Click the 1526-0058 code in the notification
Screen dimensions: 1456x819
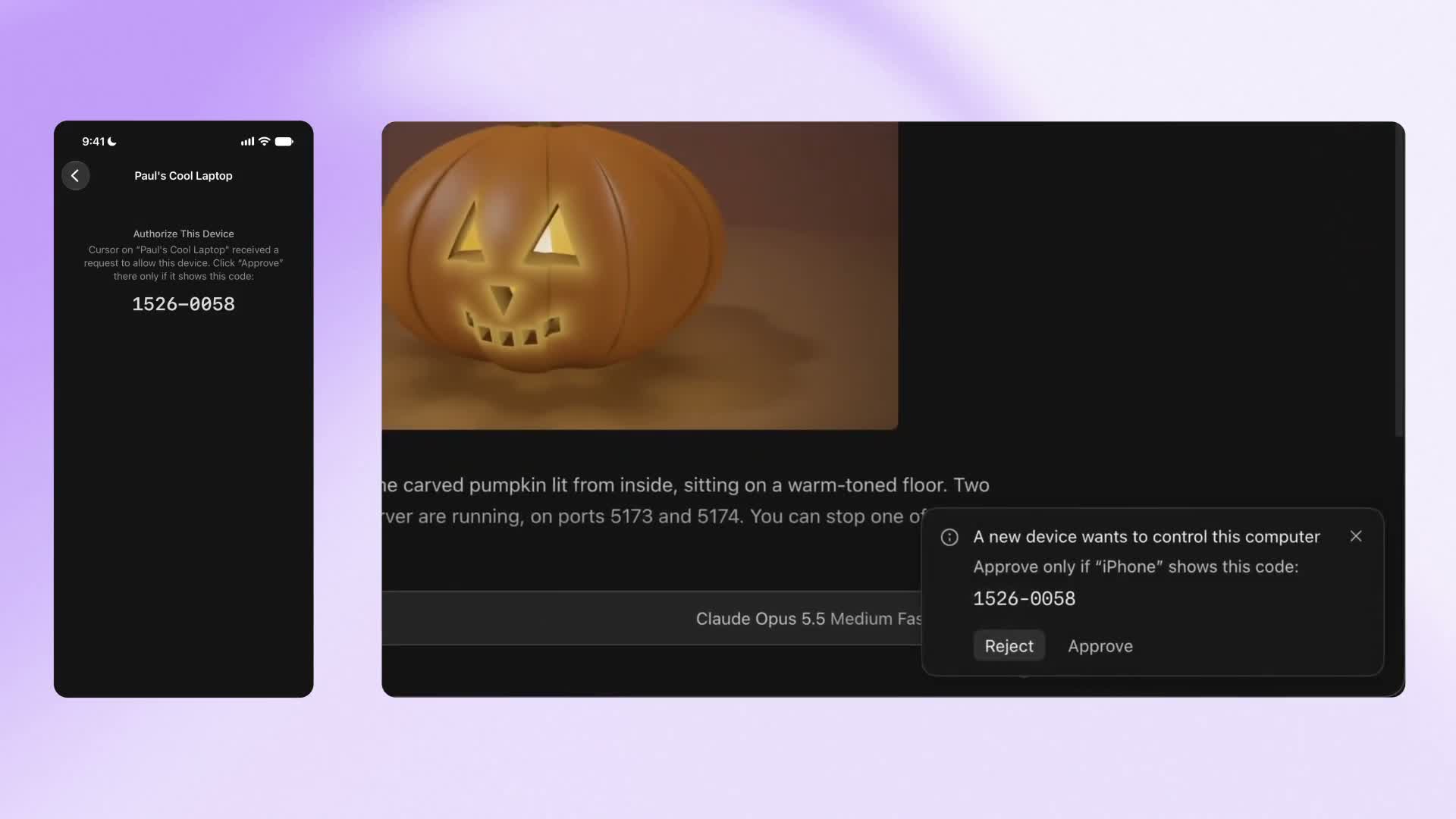point(1024,599)
